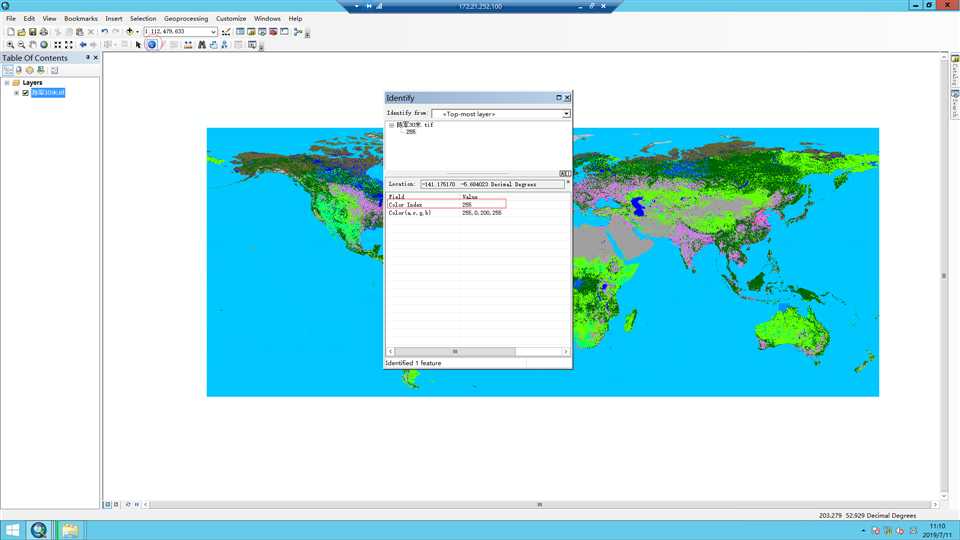
Task: Open Create Viewer Window tool
Action: click(252, 45)
